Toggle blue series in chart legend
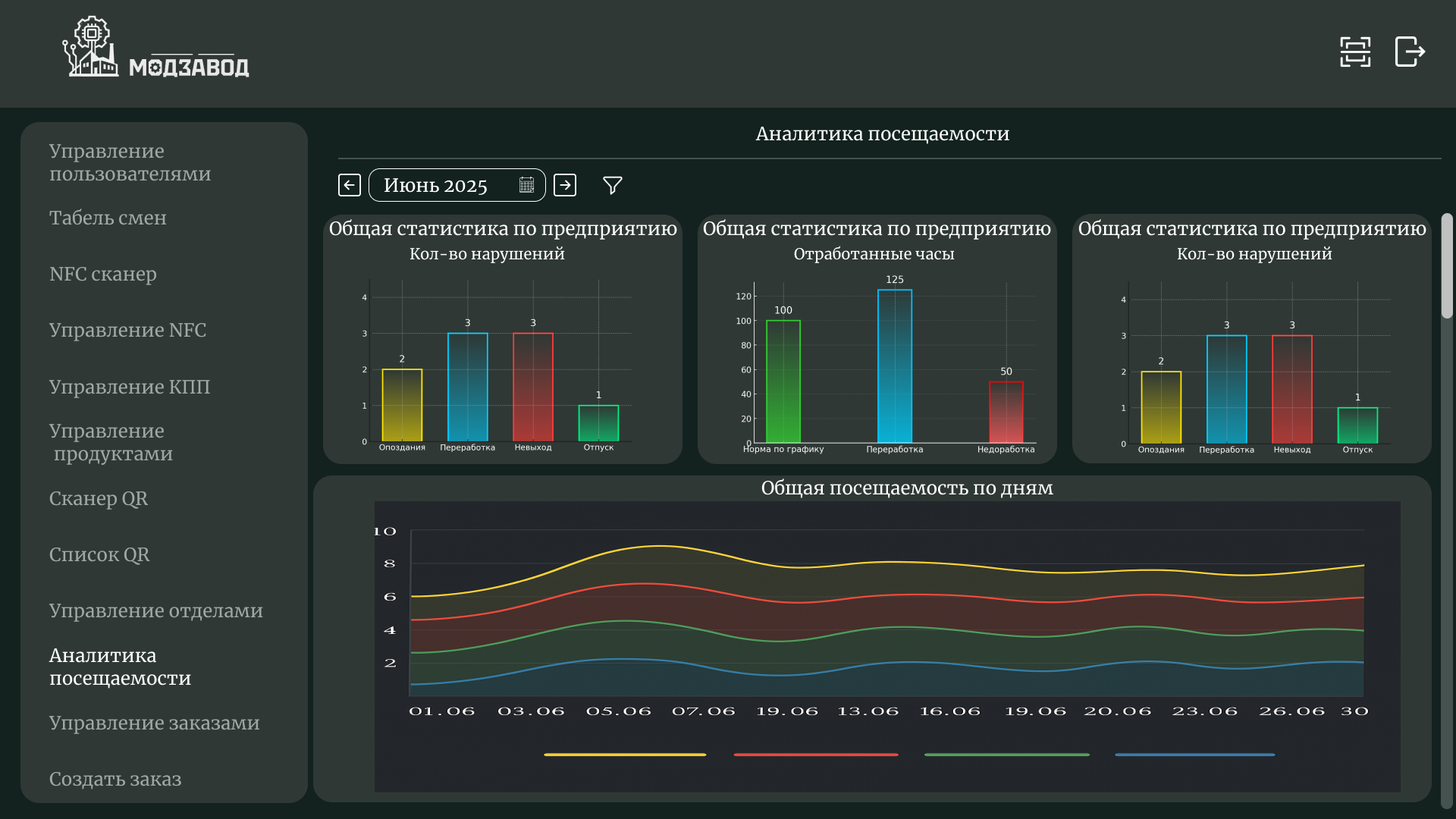The height and width of the screenshot is (819, 1456). point(1194,755)
